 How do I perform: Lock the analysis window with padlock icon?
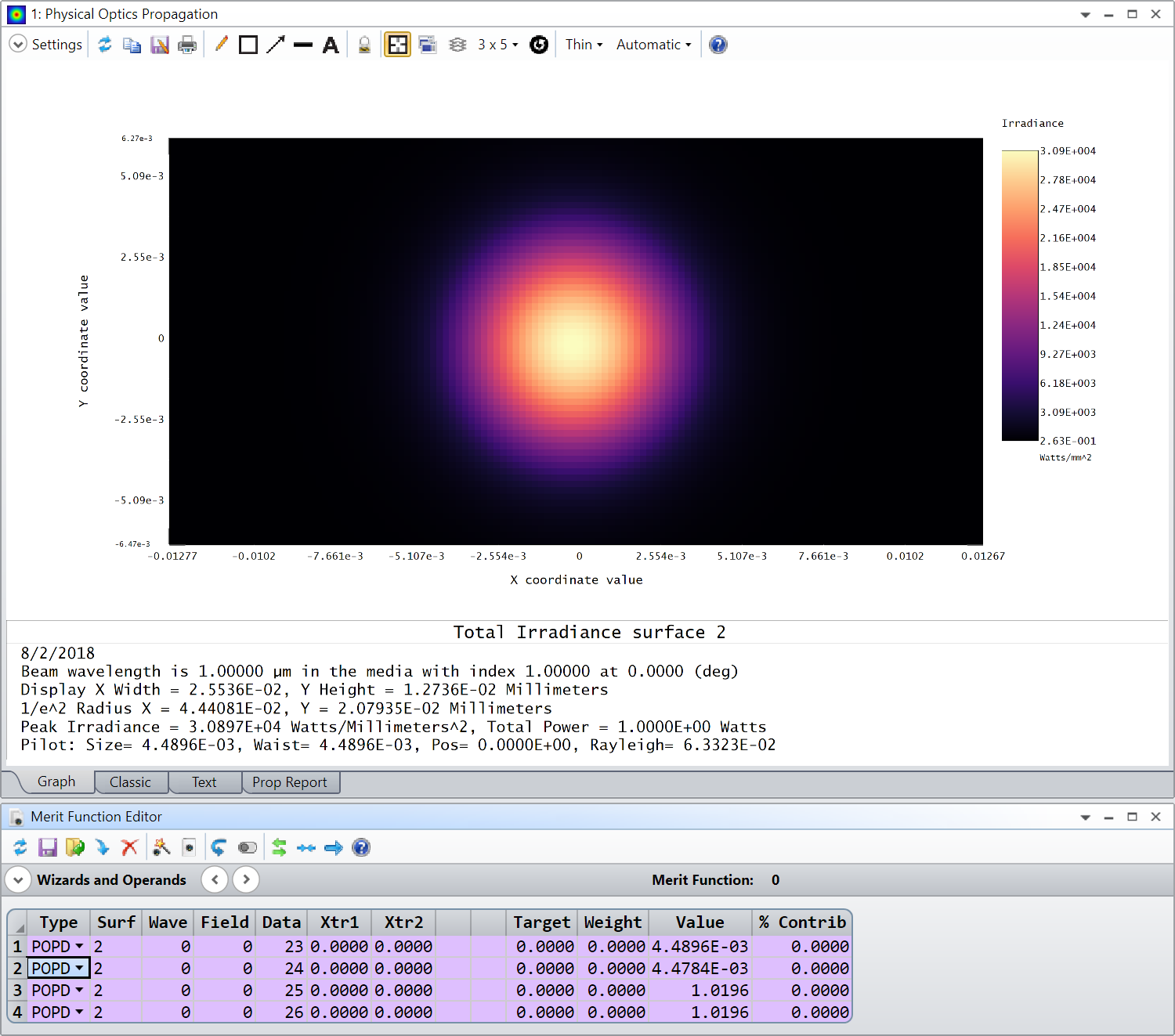[364, 45]
